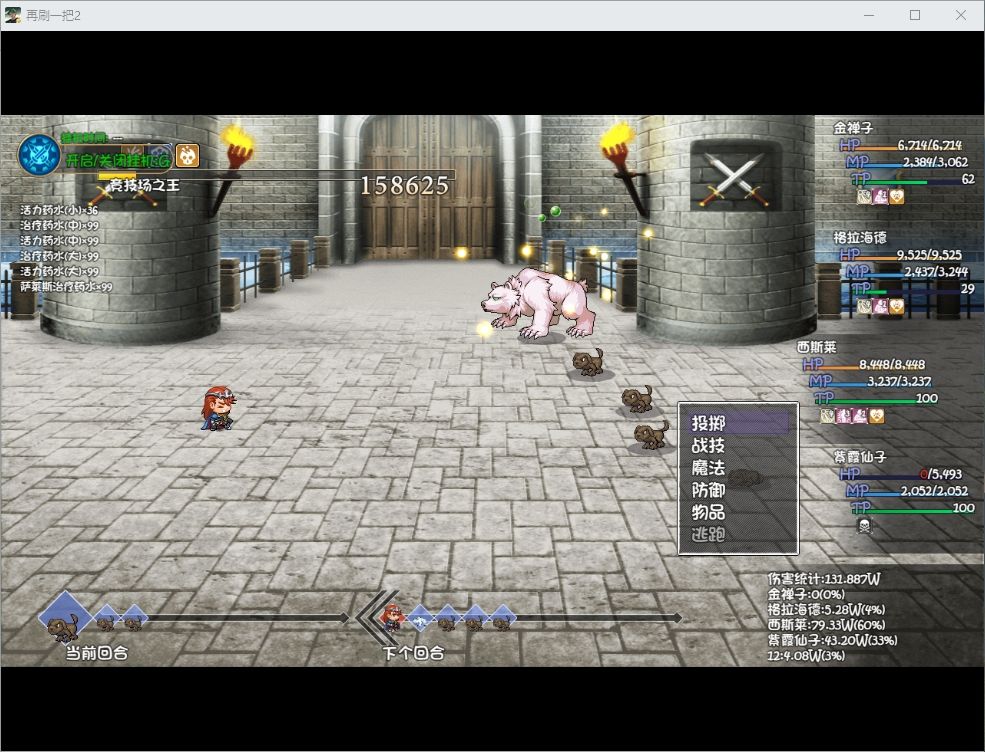
Task: Click the 格拉海德 party member name
Action: click(860, 237)
